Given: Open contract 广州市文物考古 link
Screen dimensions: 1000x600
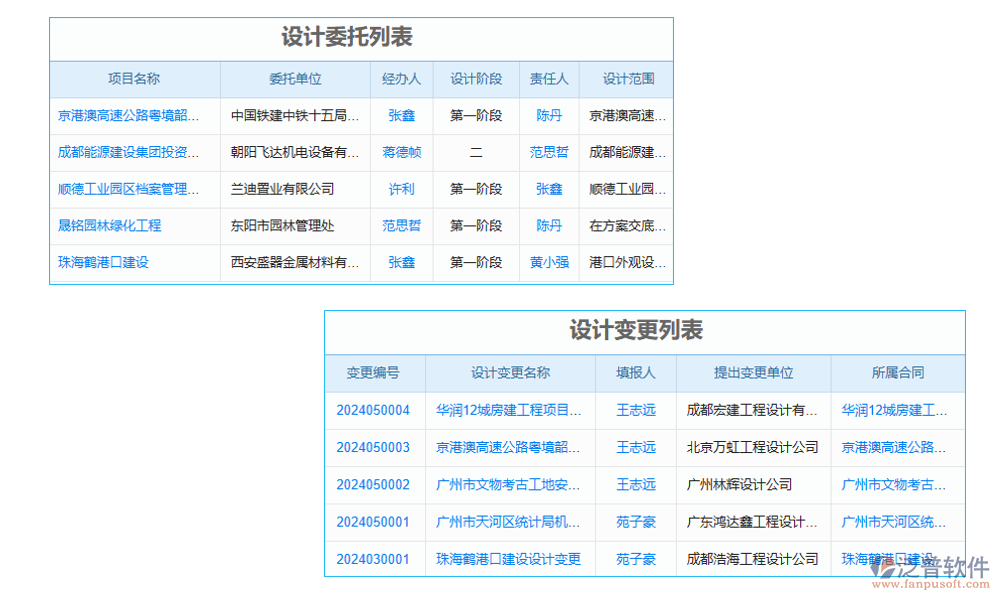Looking at the screenshot, I should 897,485.
